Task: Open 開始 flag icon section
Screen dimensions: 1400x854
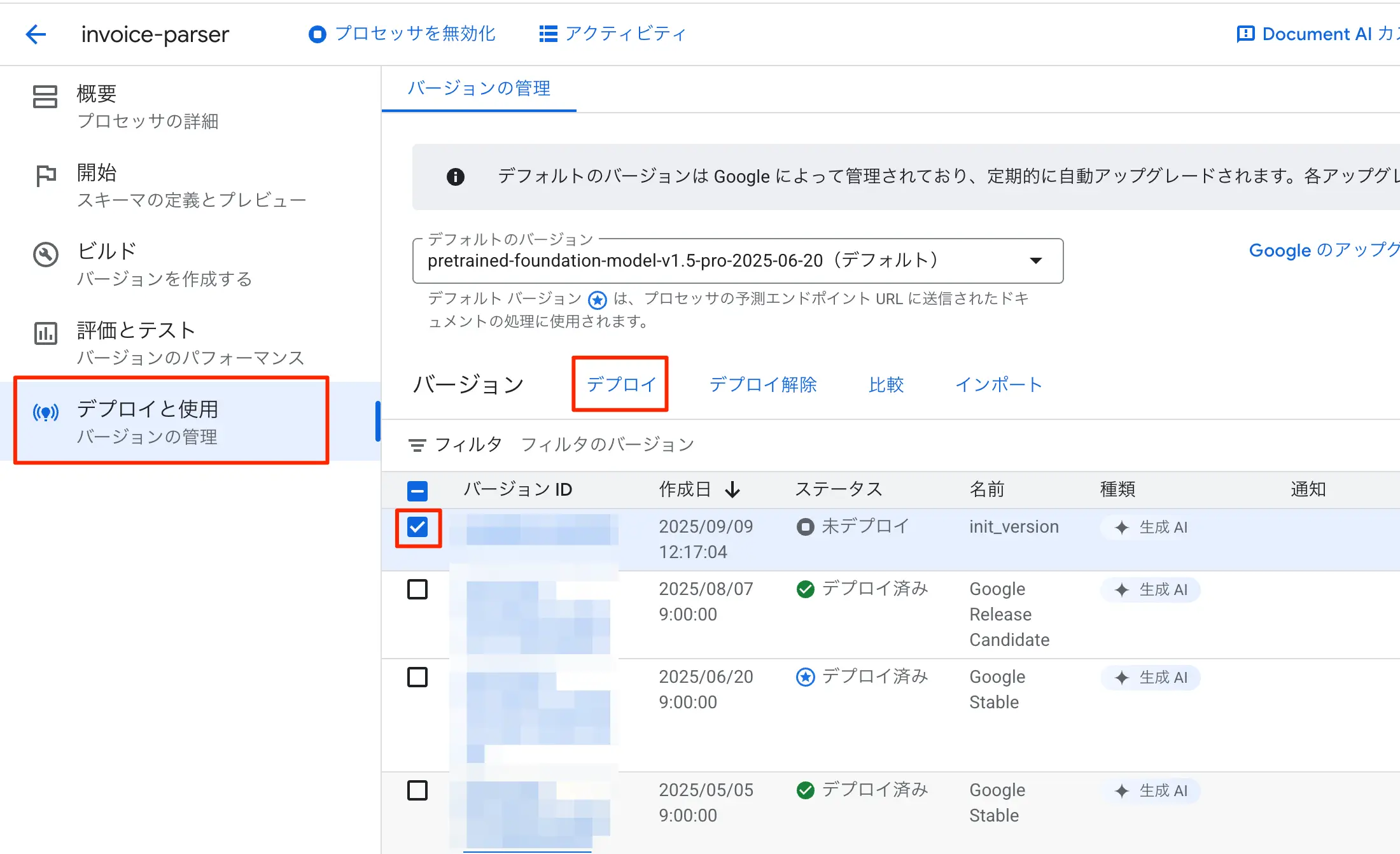Action: 46,175
